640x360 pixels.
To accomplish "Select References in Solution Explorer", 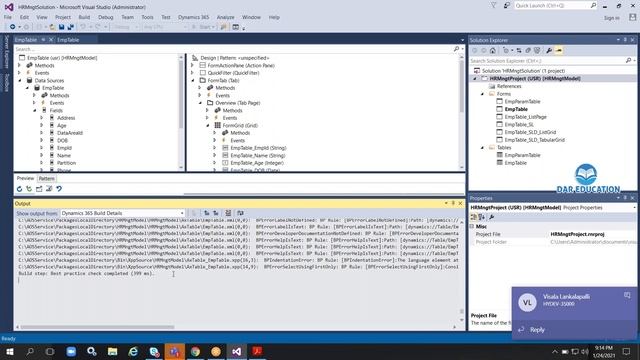I will 509,86.
